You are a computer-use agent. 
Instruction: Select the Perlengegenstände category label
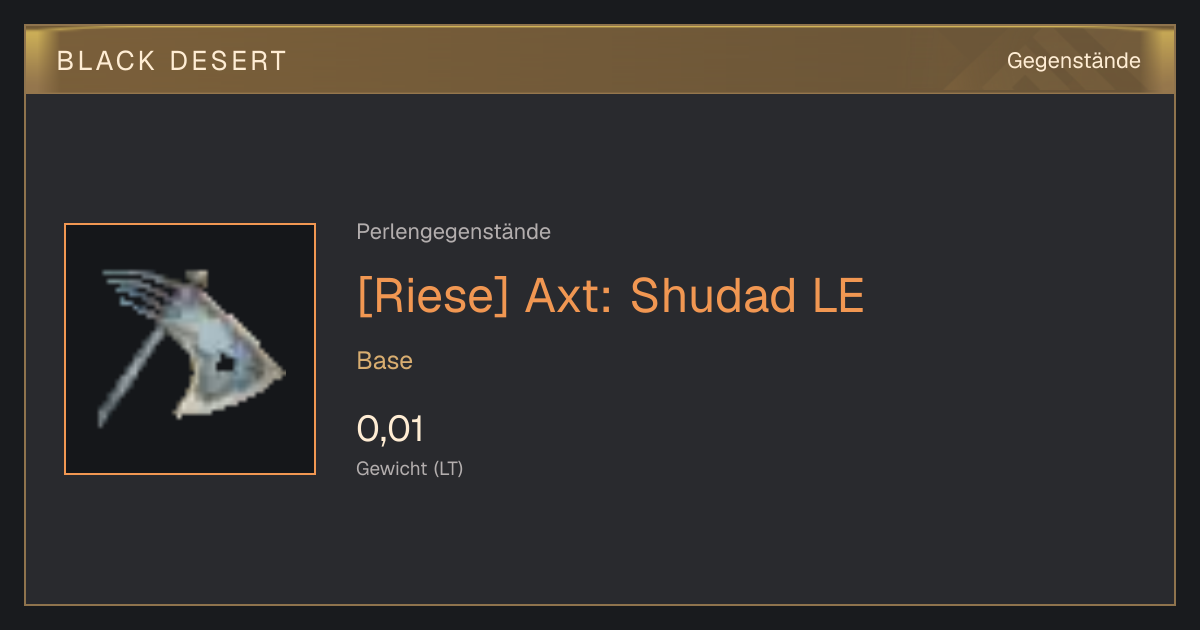[x=453, y=232]
